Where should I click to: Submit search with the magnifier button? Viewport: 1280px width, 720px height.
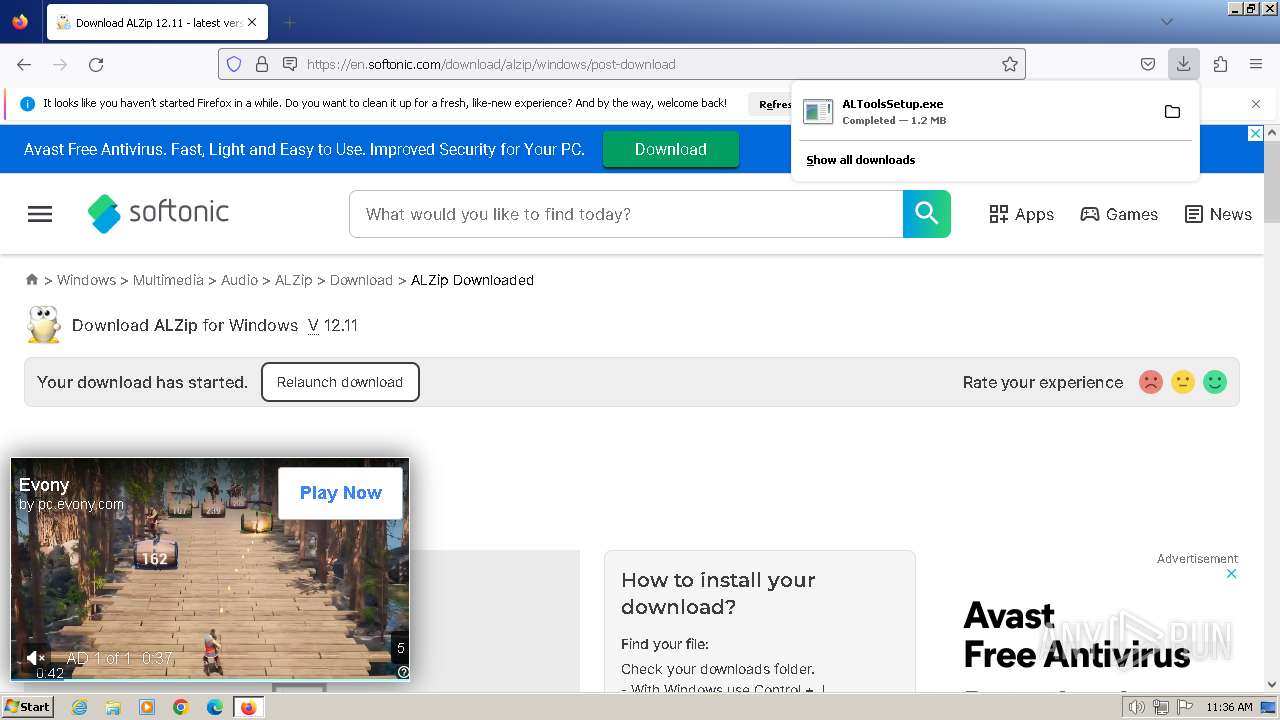[x=927, y=214]
